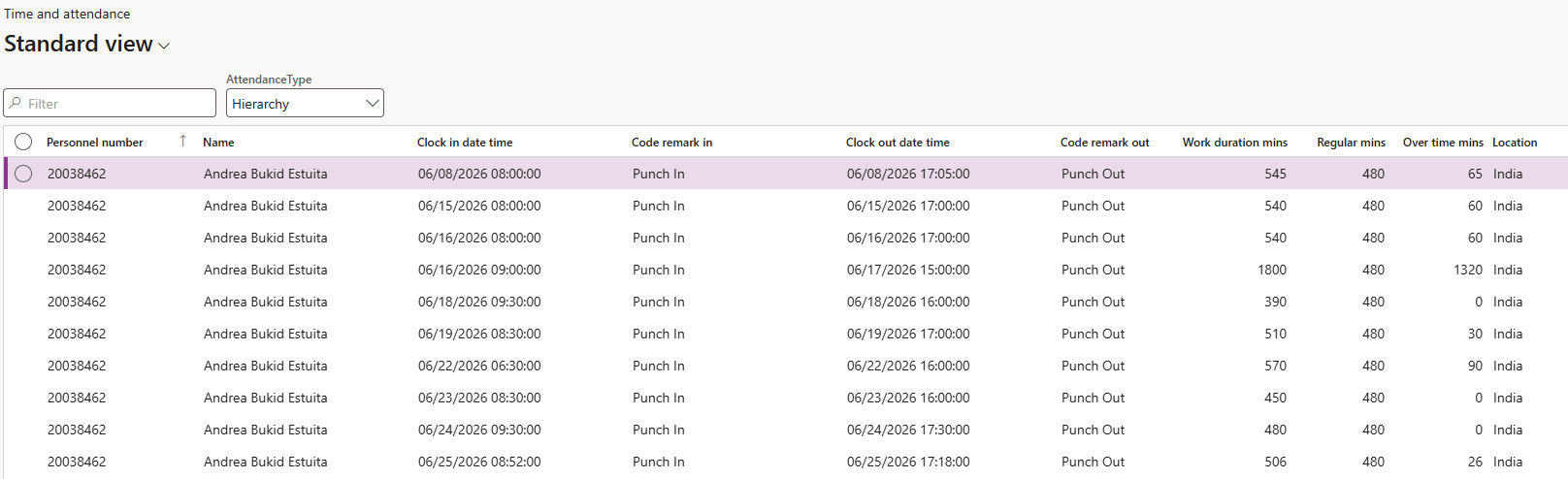Click work duration value 1800

[x=1272, y=270]
